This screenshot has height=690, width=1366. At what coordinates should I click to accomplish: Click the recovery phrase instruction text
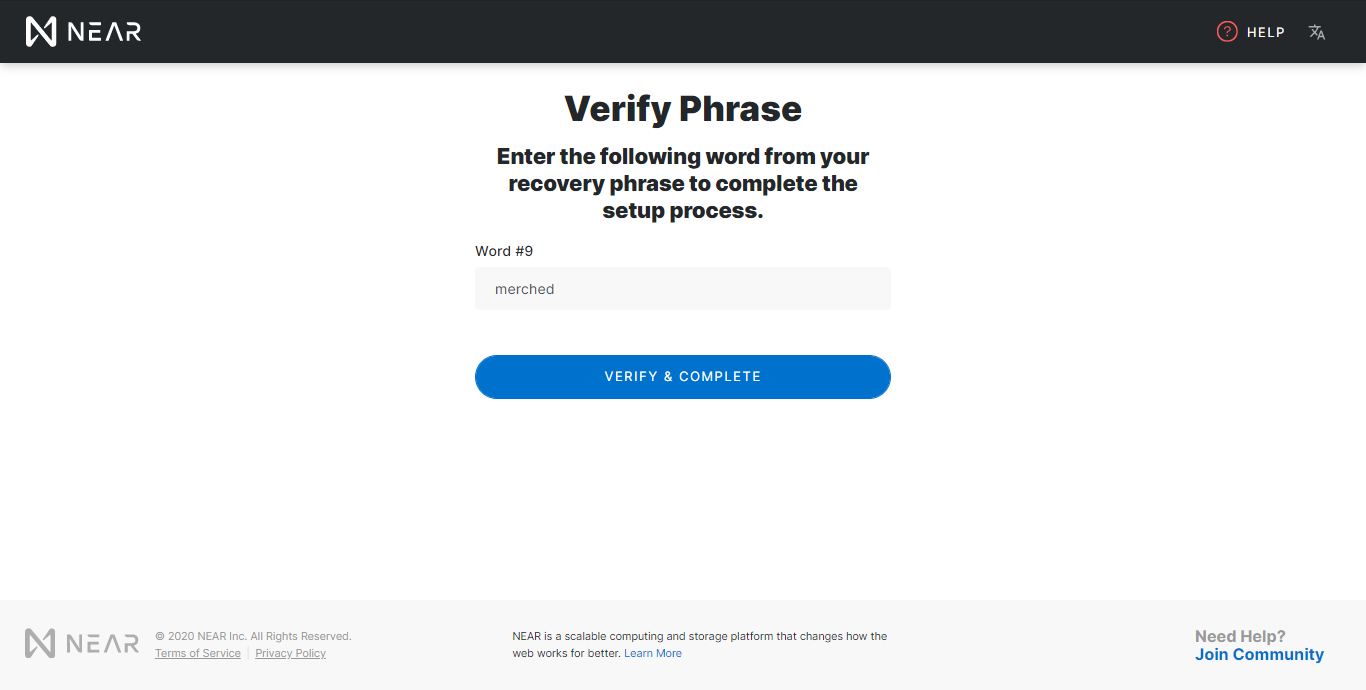click(x=683, y=184)
